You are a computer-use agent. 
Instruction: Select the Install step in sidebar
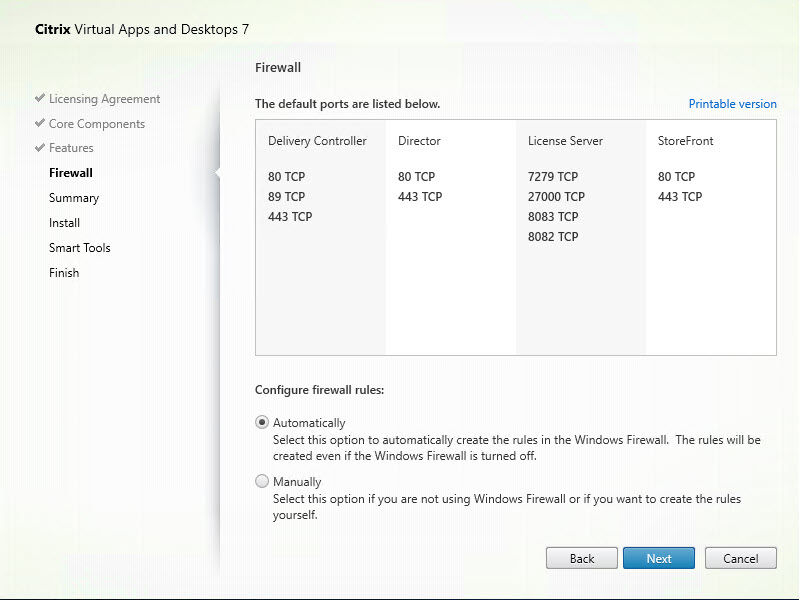(64, 223)
